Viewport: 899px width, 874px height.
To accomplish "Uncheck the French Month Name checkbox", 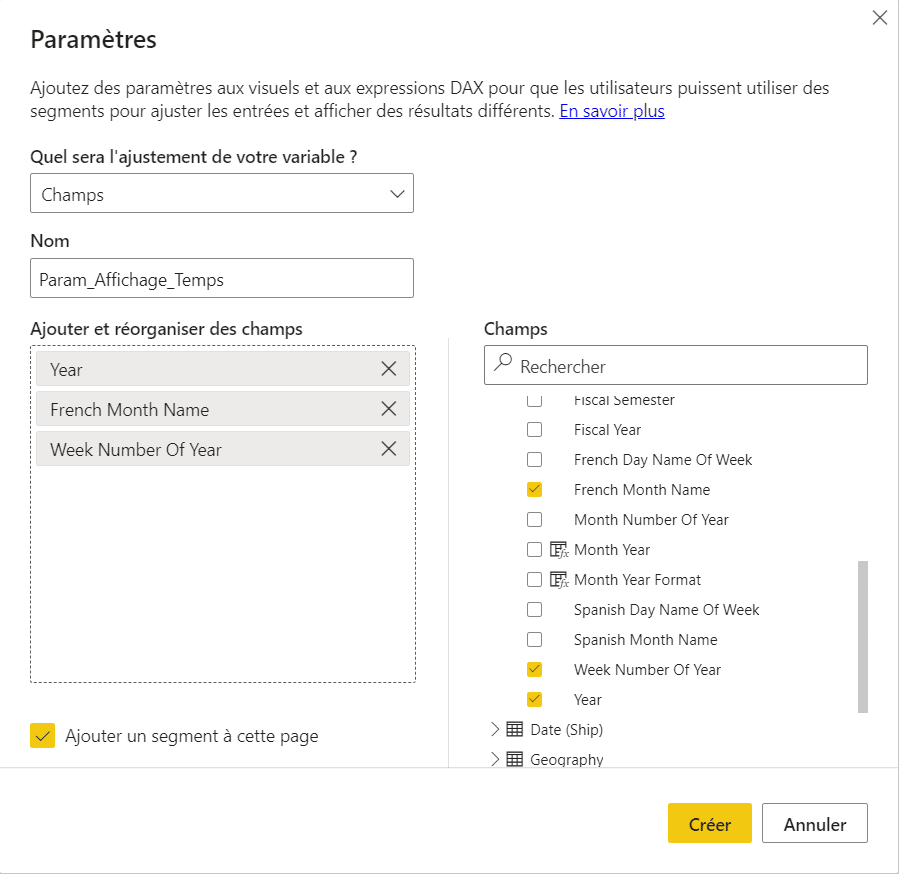I will point(534,489).
